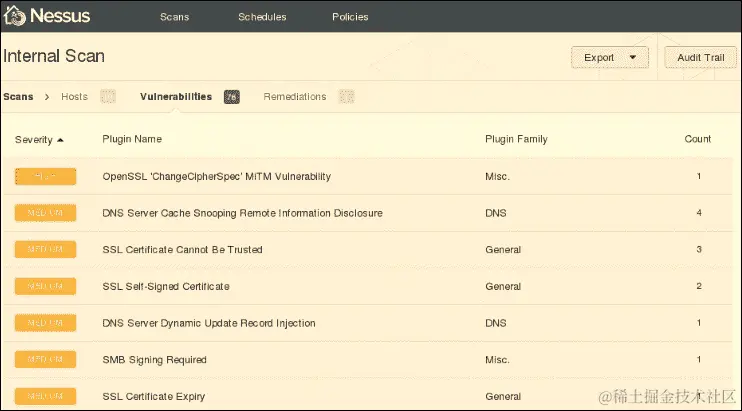Open Scans in the top navigation bar
742x411 pixels.
(x=174, y=17)
